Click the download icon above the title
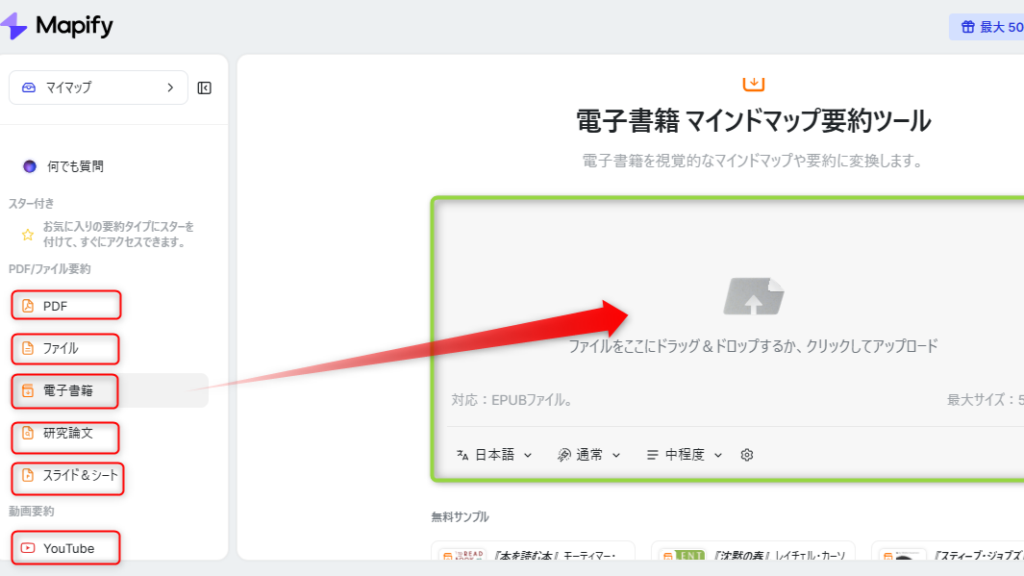The width and height of the screenshot is (1024, 576). 753,83
